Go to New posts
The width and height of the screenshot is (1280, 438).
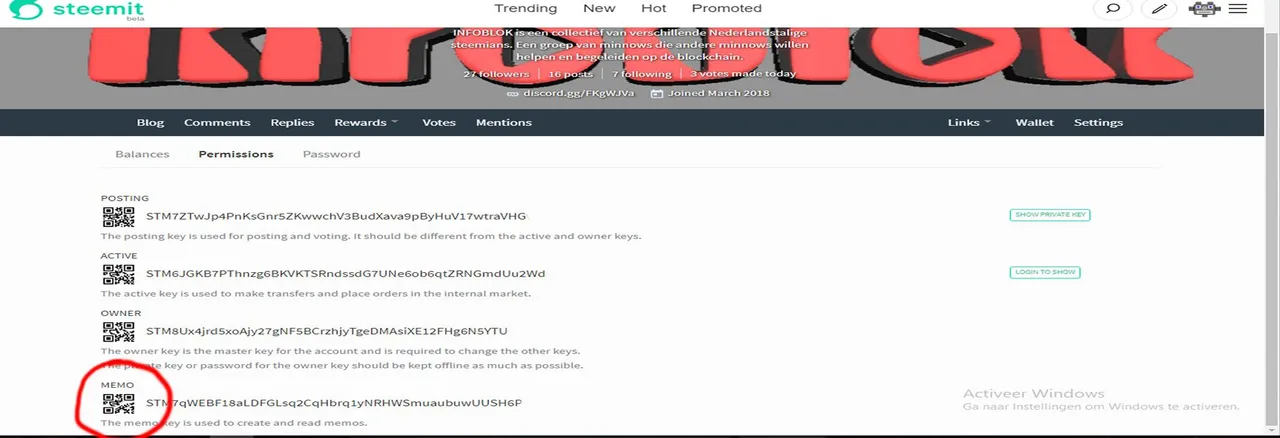tap(599, 8)
